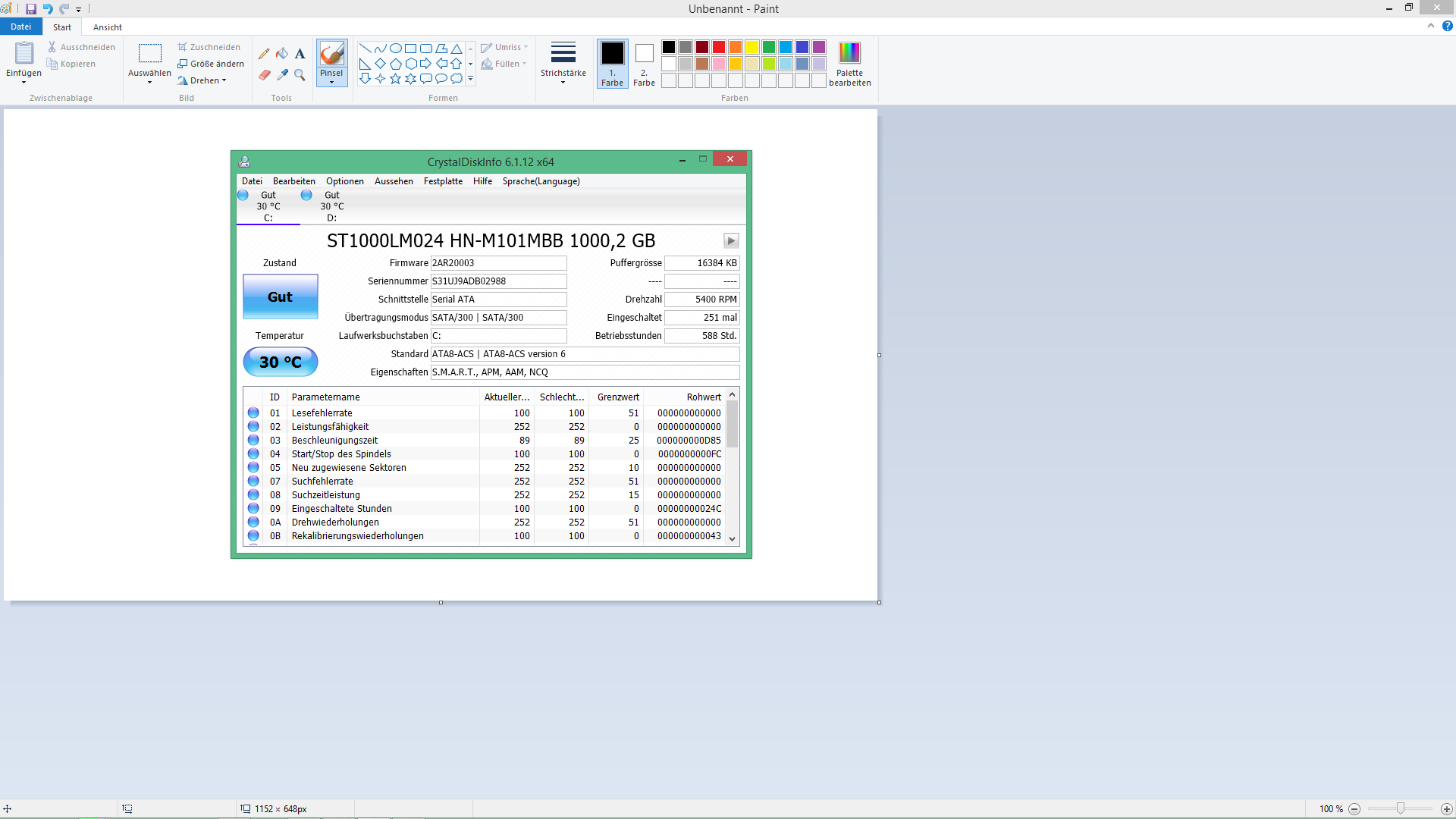Expand the Pinsel brush dropdown
Viewport: 1456px width, 819px height.
(x=331, y=81)
